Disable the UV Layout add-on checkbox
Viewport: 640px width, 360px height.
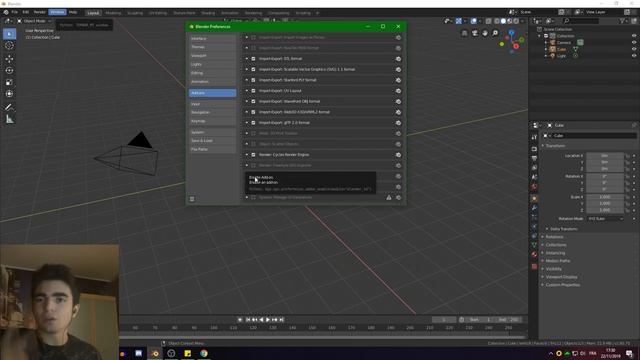(253, 91)
